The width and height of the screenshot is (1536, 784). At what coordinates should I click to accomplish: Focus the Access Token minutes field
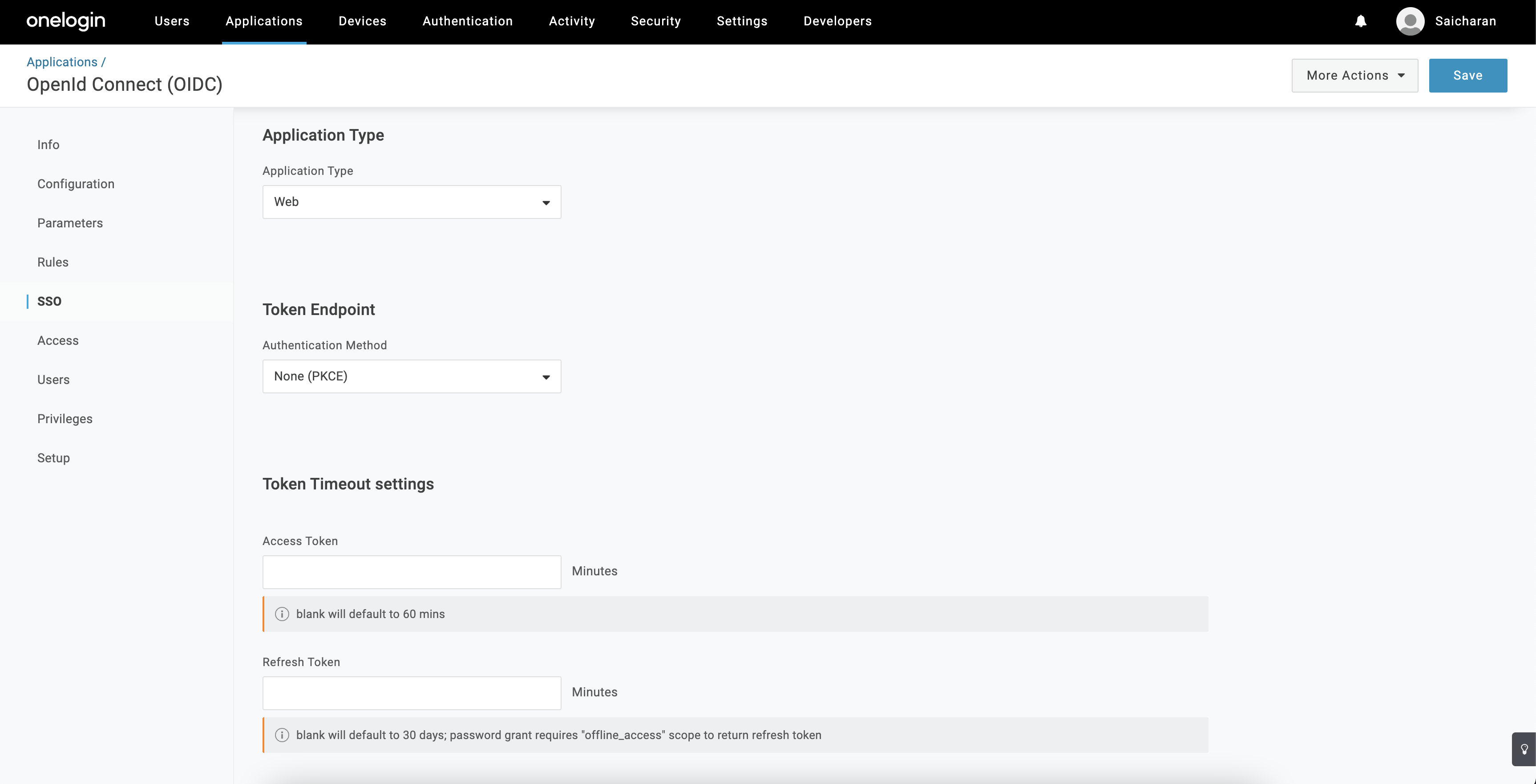[x=412, y=572]
